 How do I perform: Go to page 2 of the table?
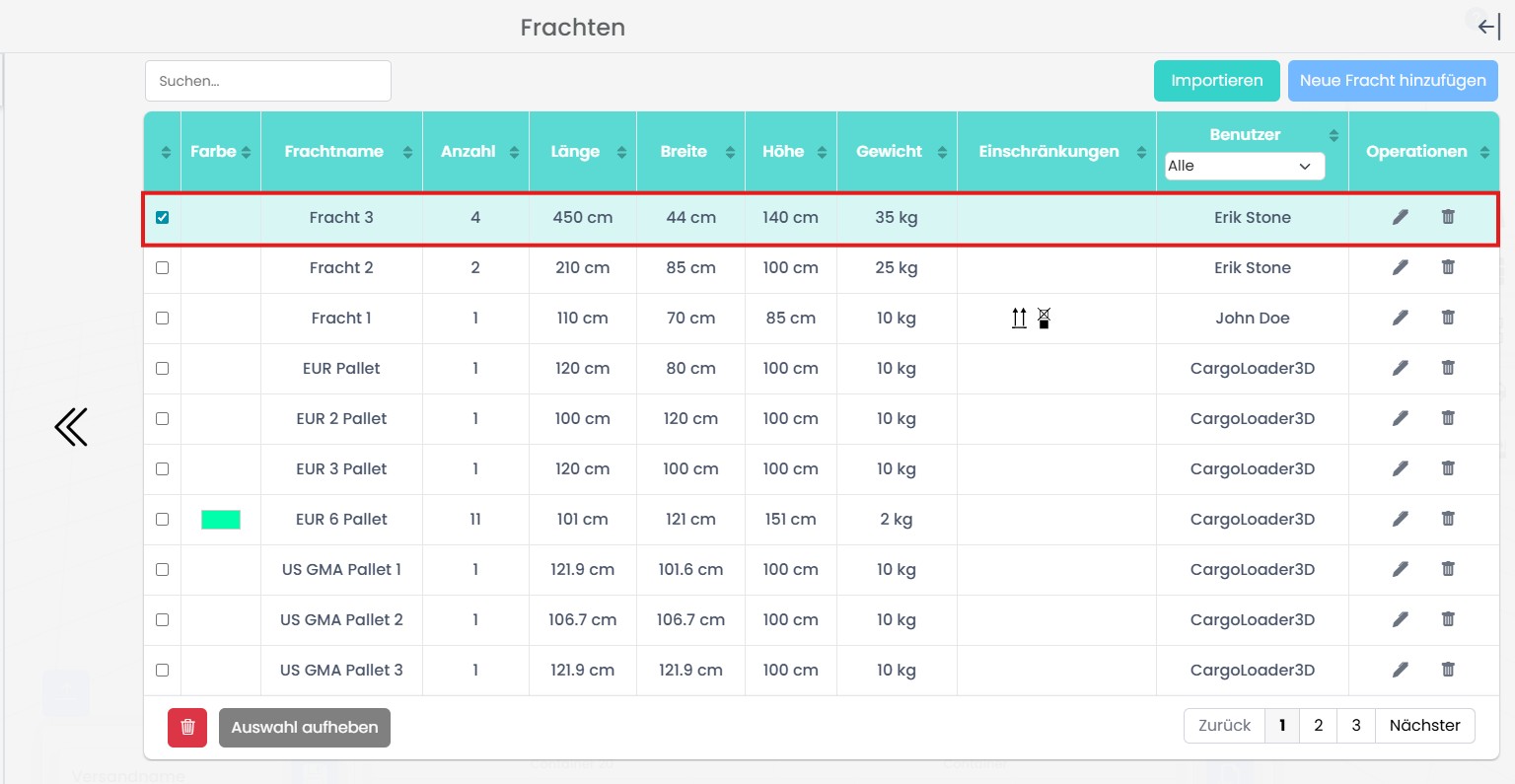(1318, 726)
